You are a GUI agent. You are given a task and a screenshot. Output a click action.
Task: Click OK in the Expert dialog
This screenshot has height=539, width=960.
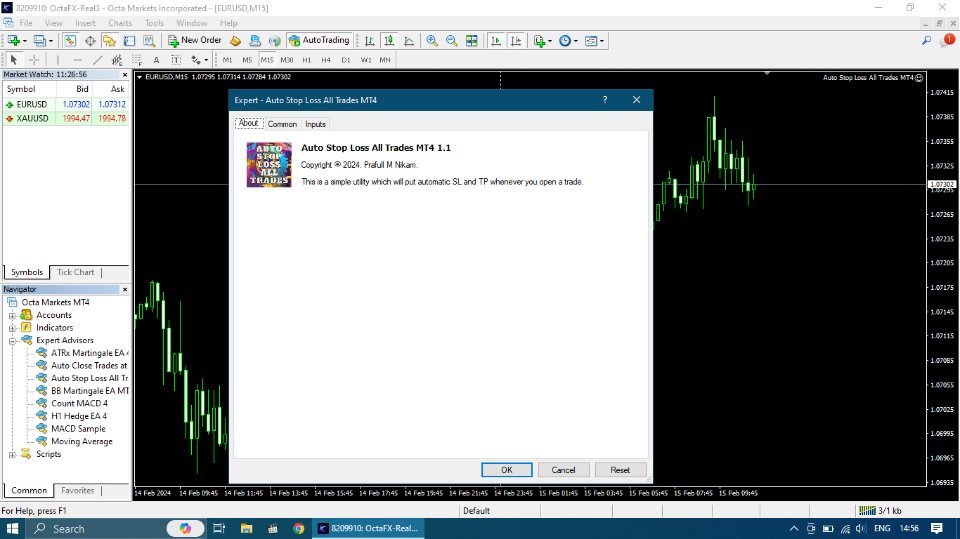506,470
